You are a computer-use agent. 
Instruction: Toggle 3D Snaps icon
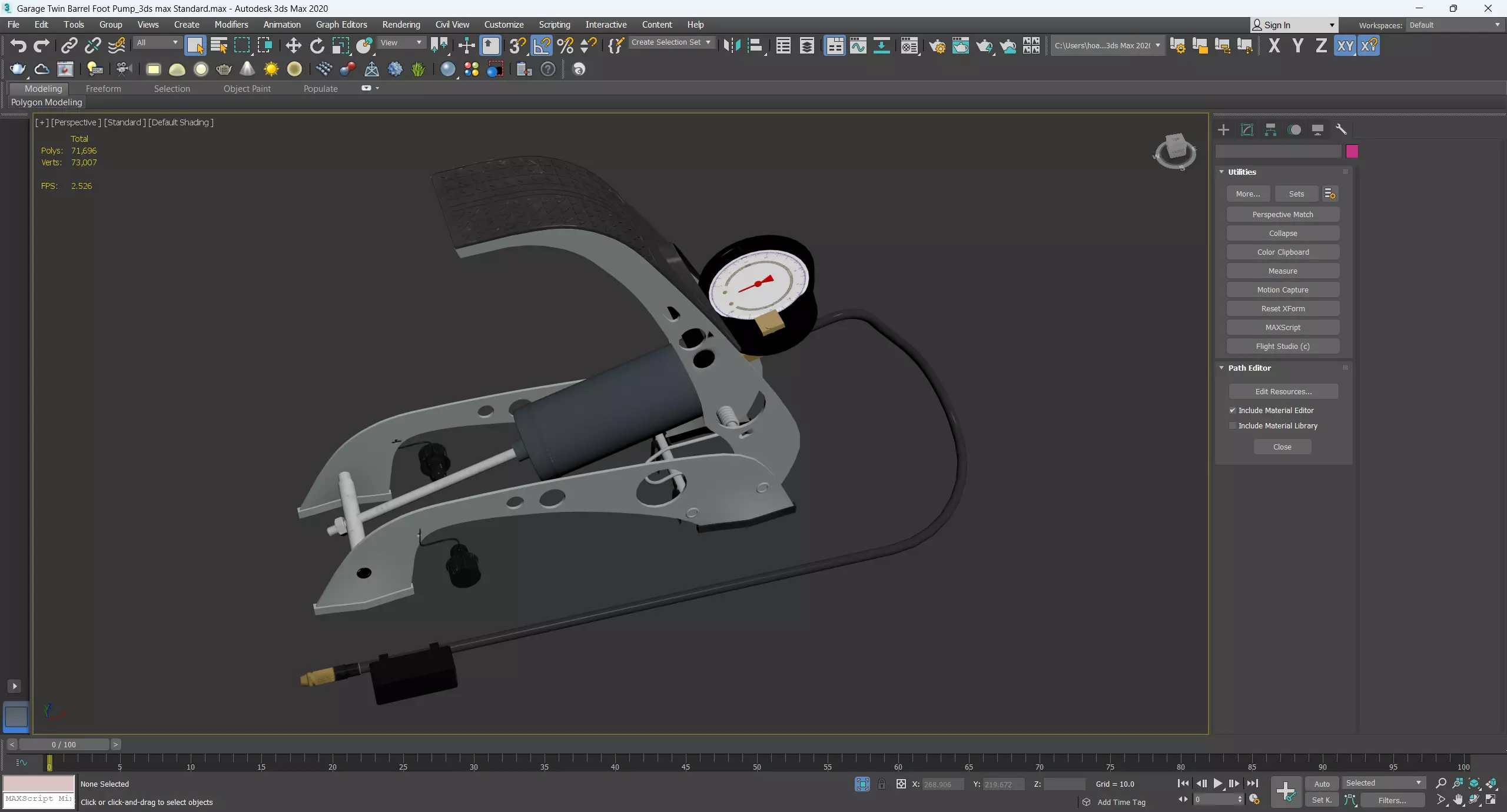point(518,45)
